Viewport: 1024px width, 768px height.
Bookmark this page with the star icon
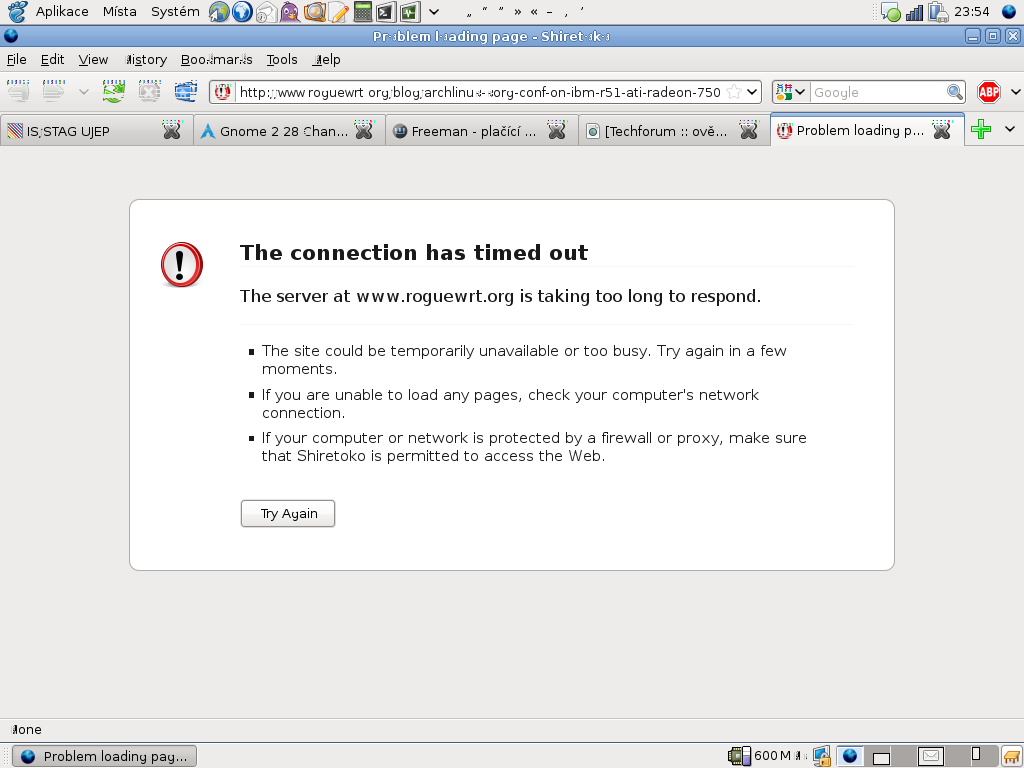click(734, 92)
